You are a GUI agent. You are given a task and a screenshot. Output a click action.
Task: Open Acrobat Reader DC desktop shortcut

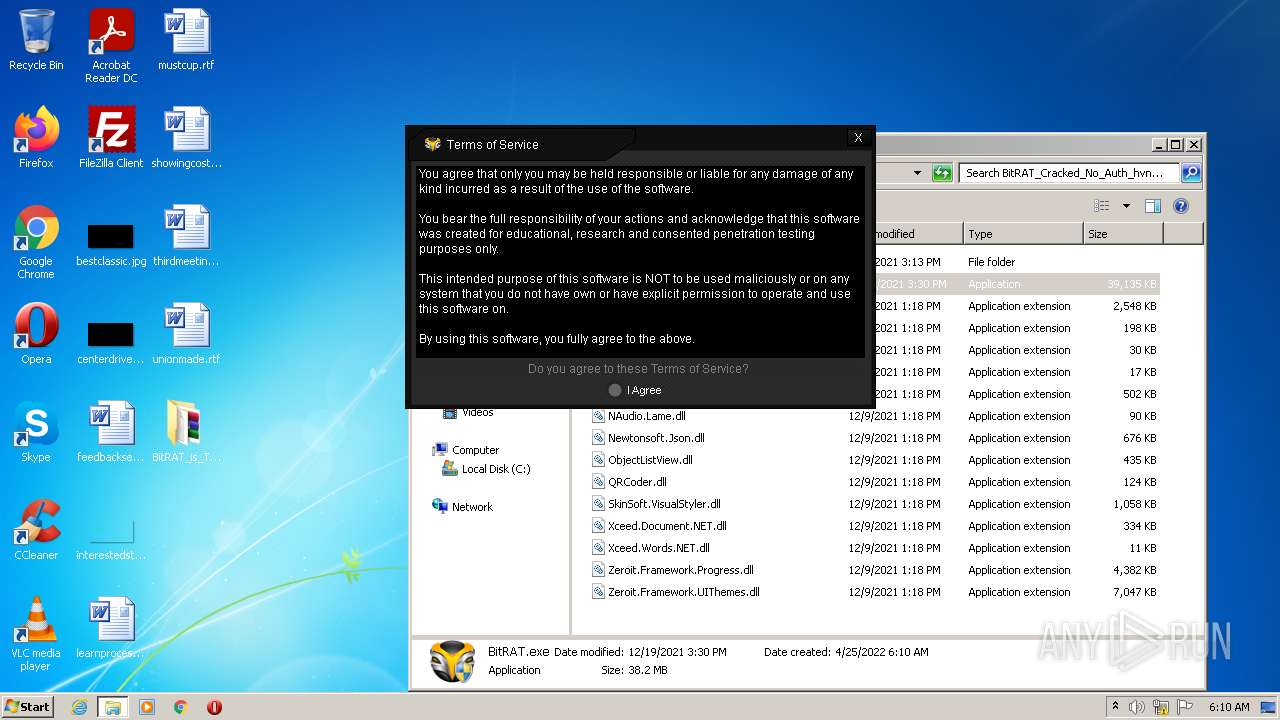[x=111, y=46]
